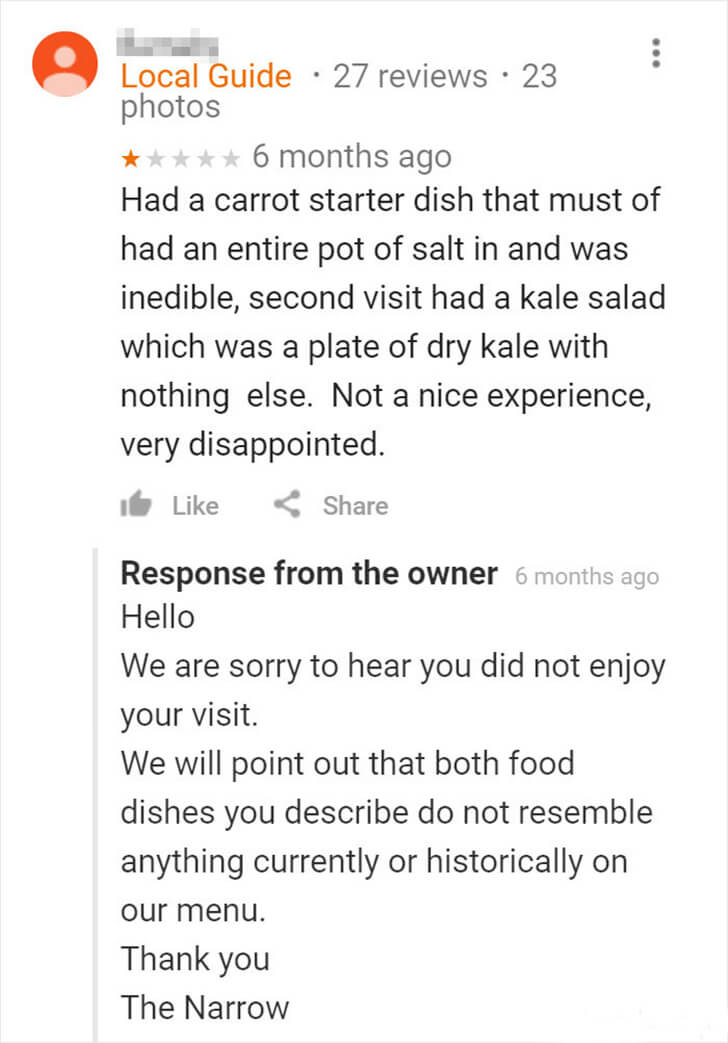The width and height of the screenshot is (728, 1043).
Task: Open the reviewer's orange profile avatar
Action: [x=65, y=64]
